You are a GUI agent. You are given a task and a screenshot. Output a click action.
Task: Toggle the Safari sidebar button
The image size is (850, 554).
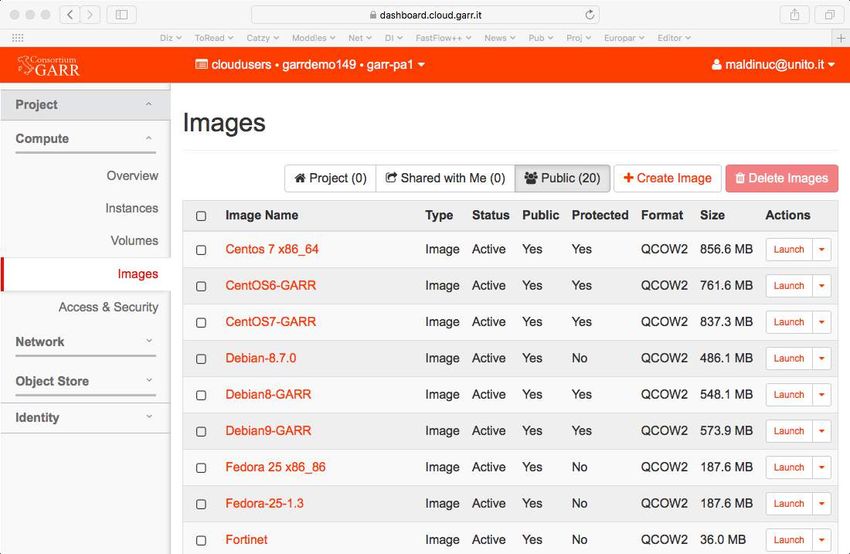pyautogui.click(x=121, y=15)
